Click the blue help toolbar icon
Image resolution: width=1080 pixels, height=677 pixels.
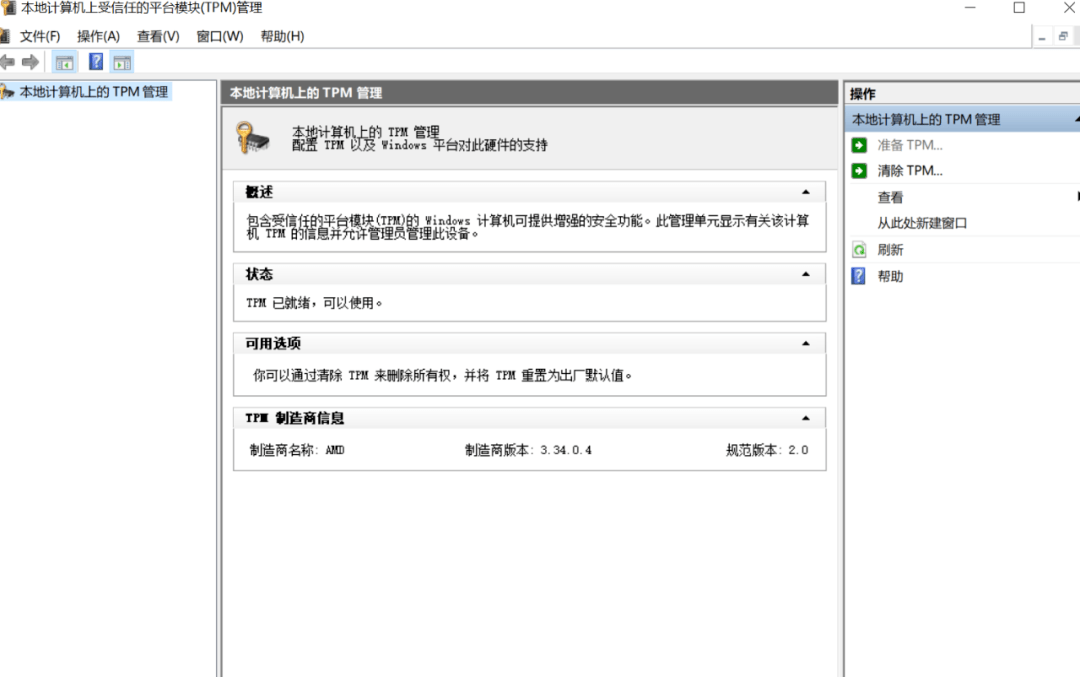95,61
